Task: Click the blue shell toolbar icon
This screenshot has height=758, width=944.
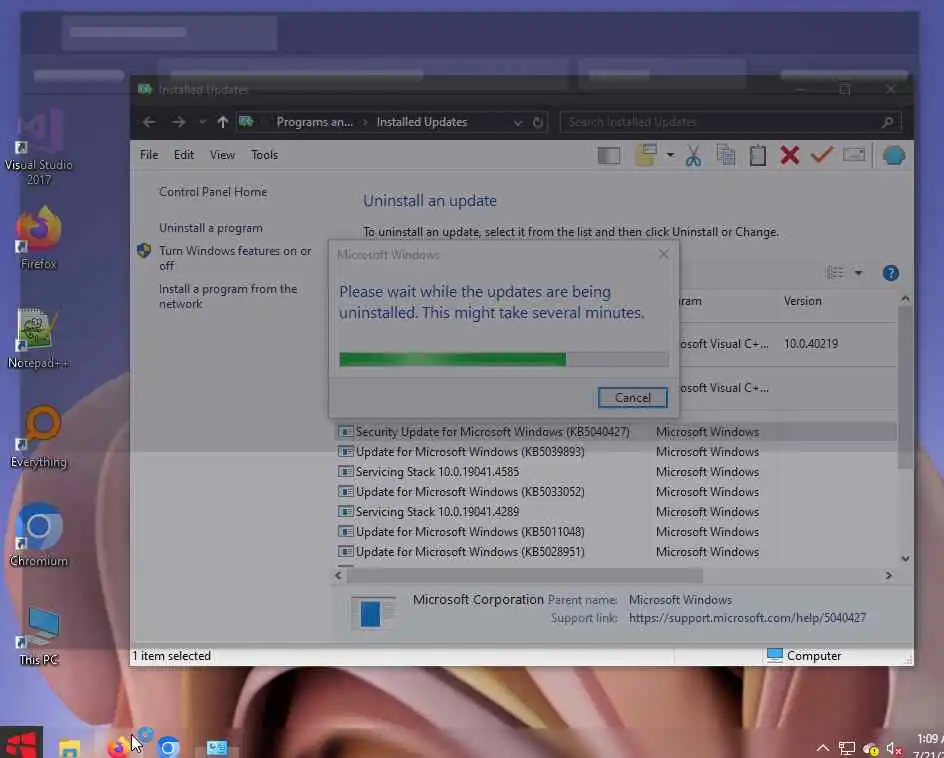Action: (893, 155)
